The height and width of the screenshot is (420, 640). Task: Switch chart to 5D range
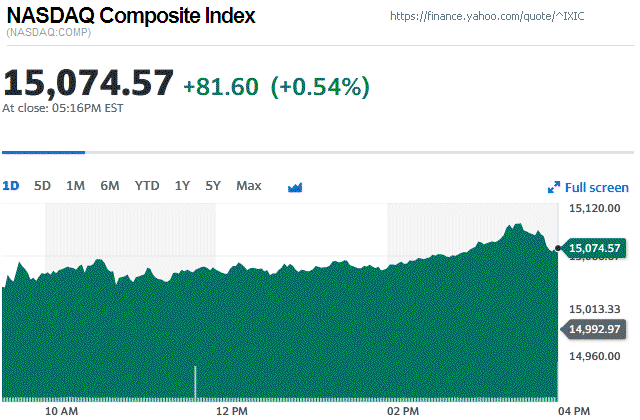42,186
